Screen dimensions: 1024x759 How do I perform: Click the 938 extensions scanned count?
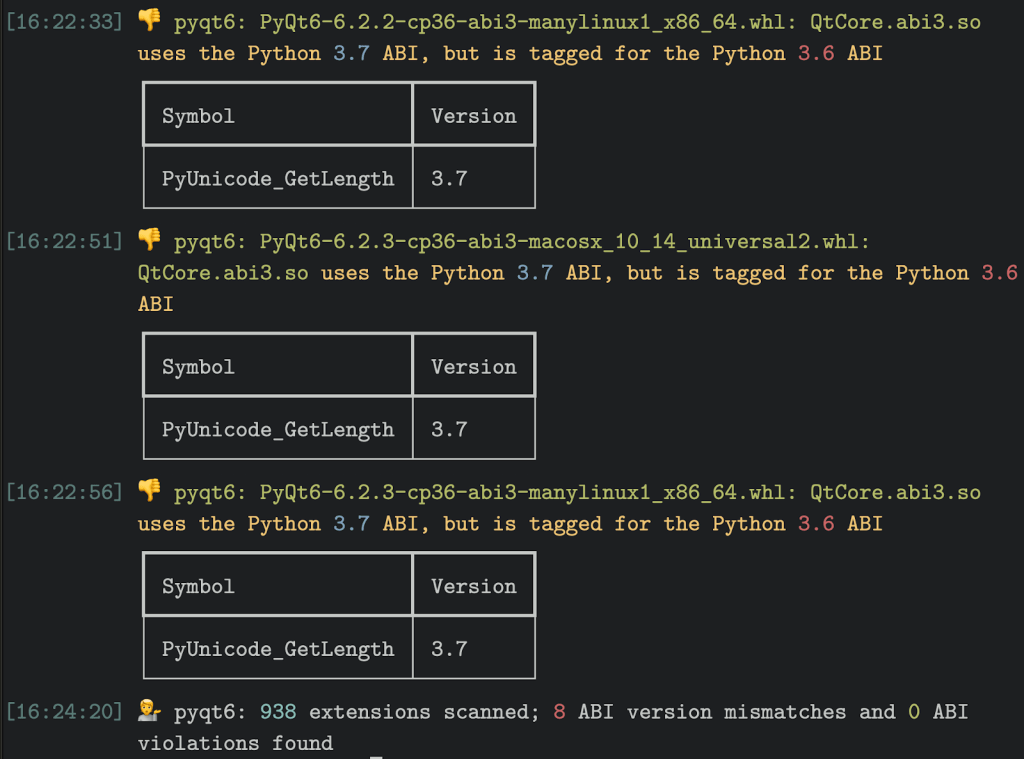tap(278, 712)
